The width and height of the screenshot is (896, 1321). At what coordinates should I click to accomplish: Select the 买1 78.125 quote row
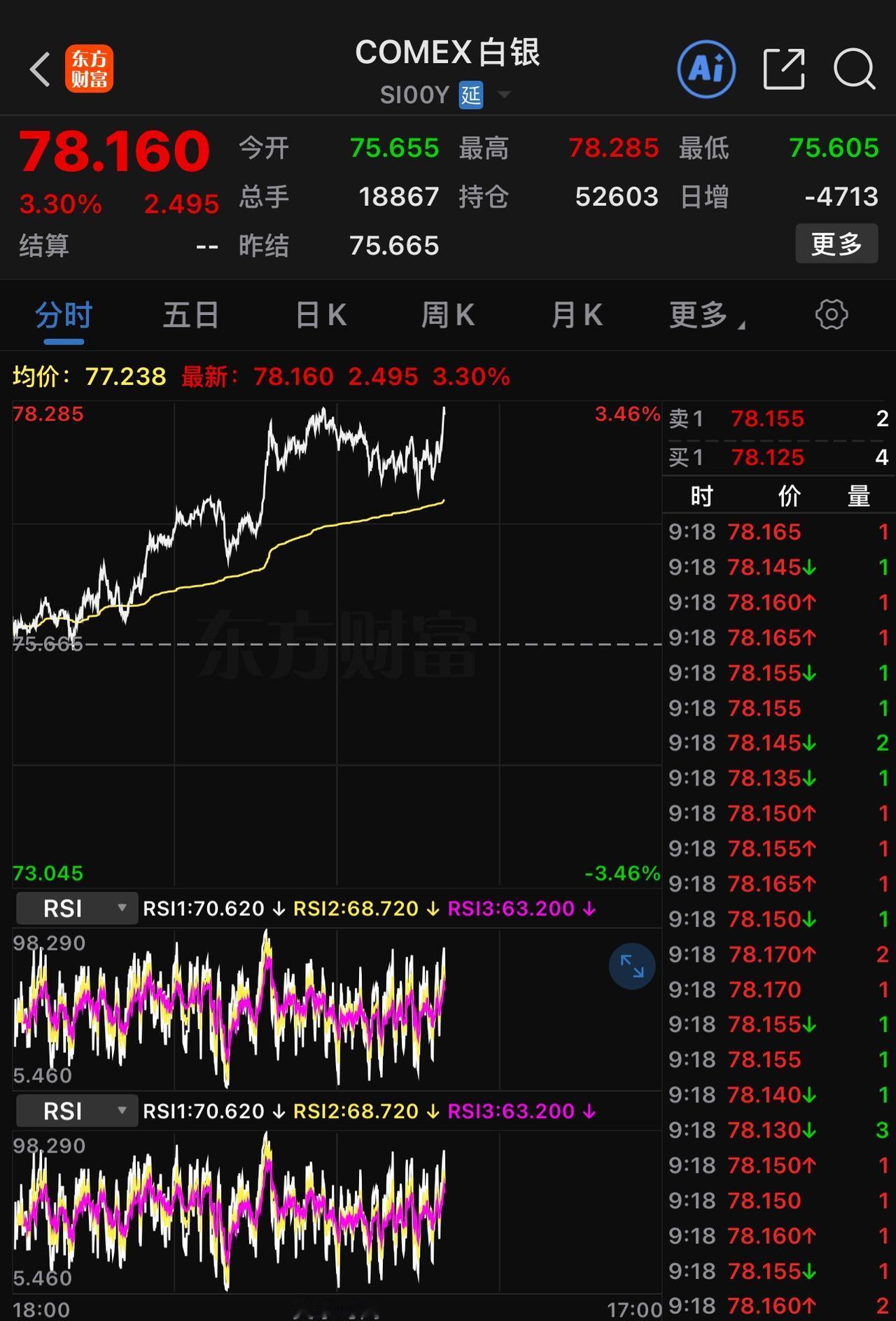(778, 457)
